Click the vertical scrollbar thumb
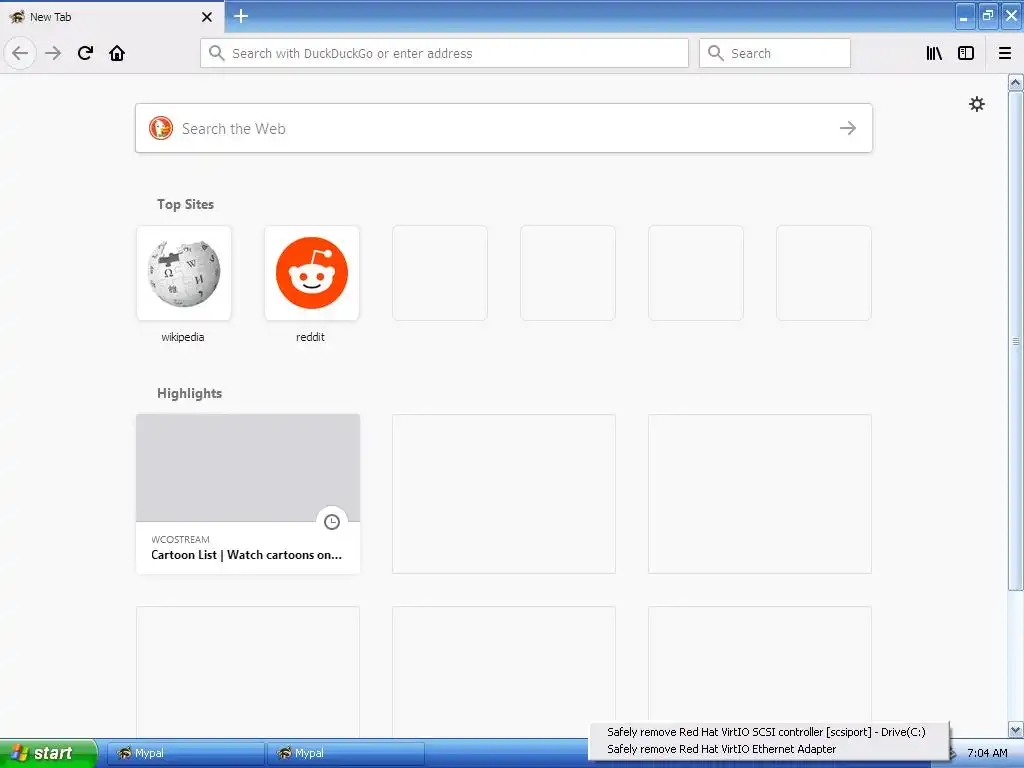 point(1016,341)
